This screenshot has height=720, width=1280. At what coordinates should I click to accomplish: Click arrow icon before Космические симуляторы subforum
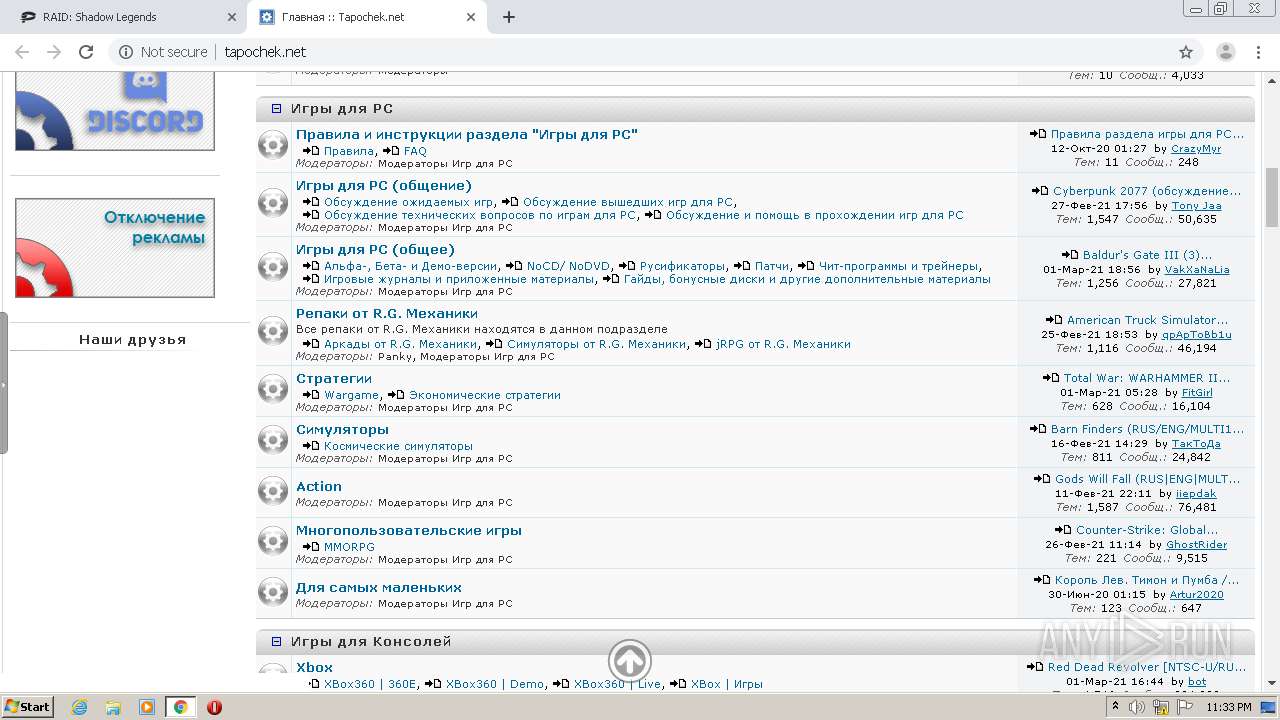click(x=311, y=446)
